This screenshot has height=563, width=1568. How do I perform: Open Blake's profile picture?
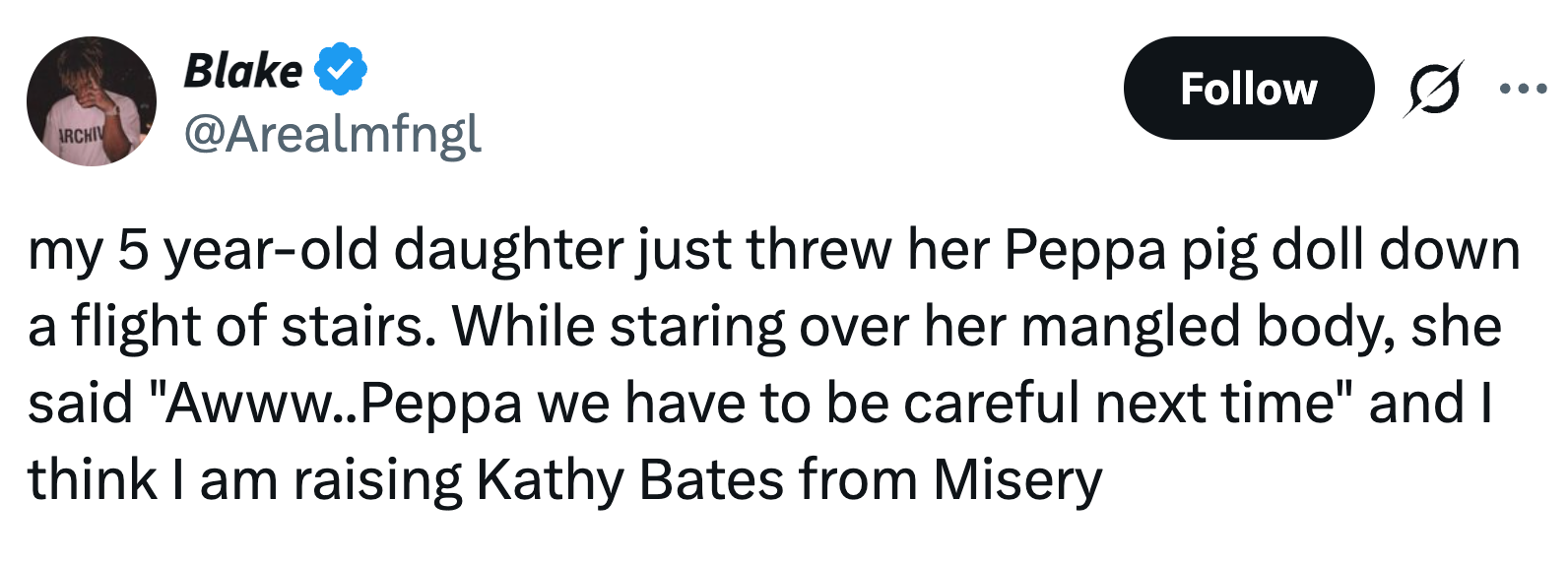click(92, 101)
